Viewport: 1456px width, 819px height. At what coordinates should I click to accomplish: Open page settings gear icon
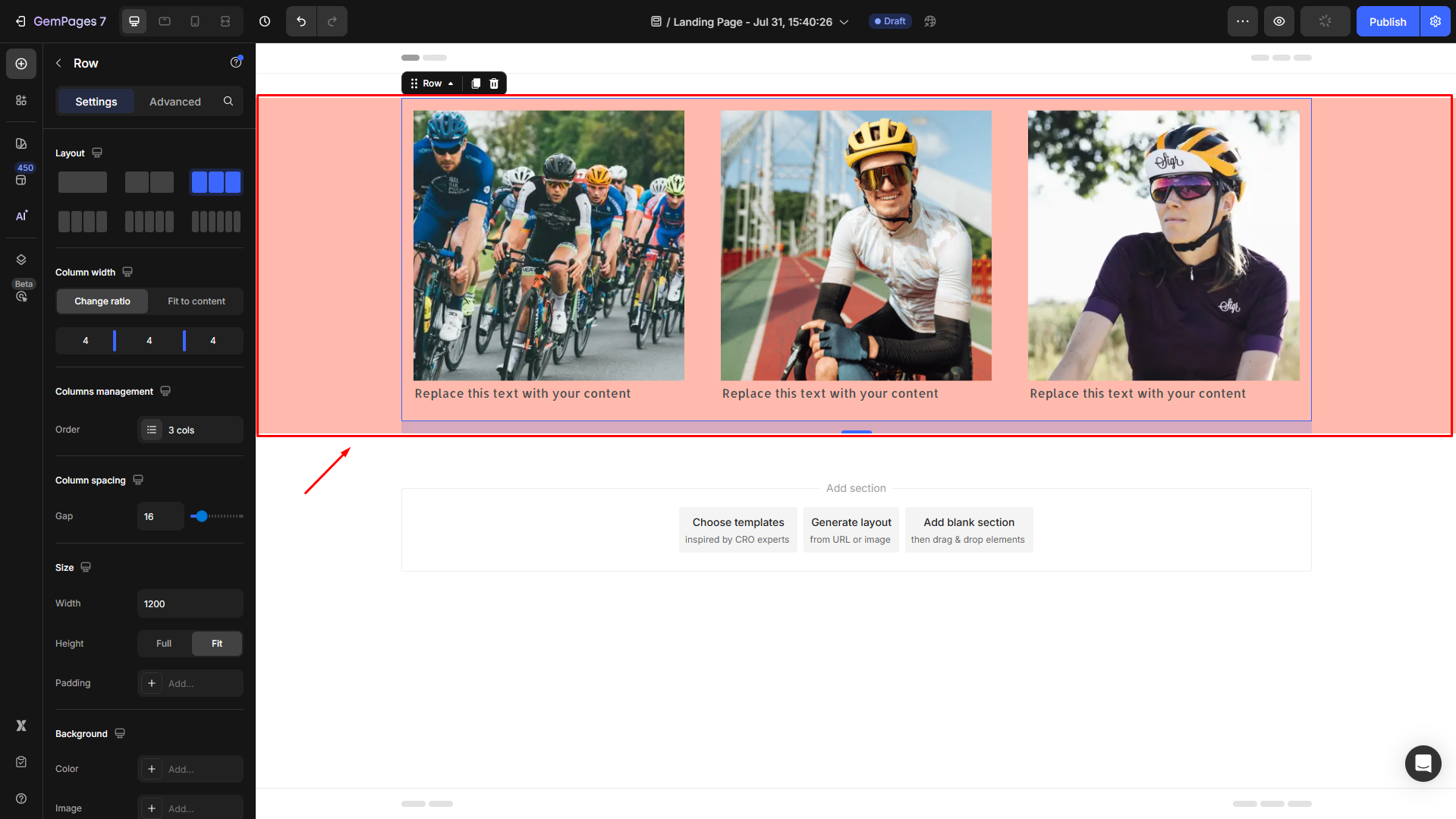coord(1435,21)
